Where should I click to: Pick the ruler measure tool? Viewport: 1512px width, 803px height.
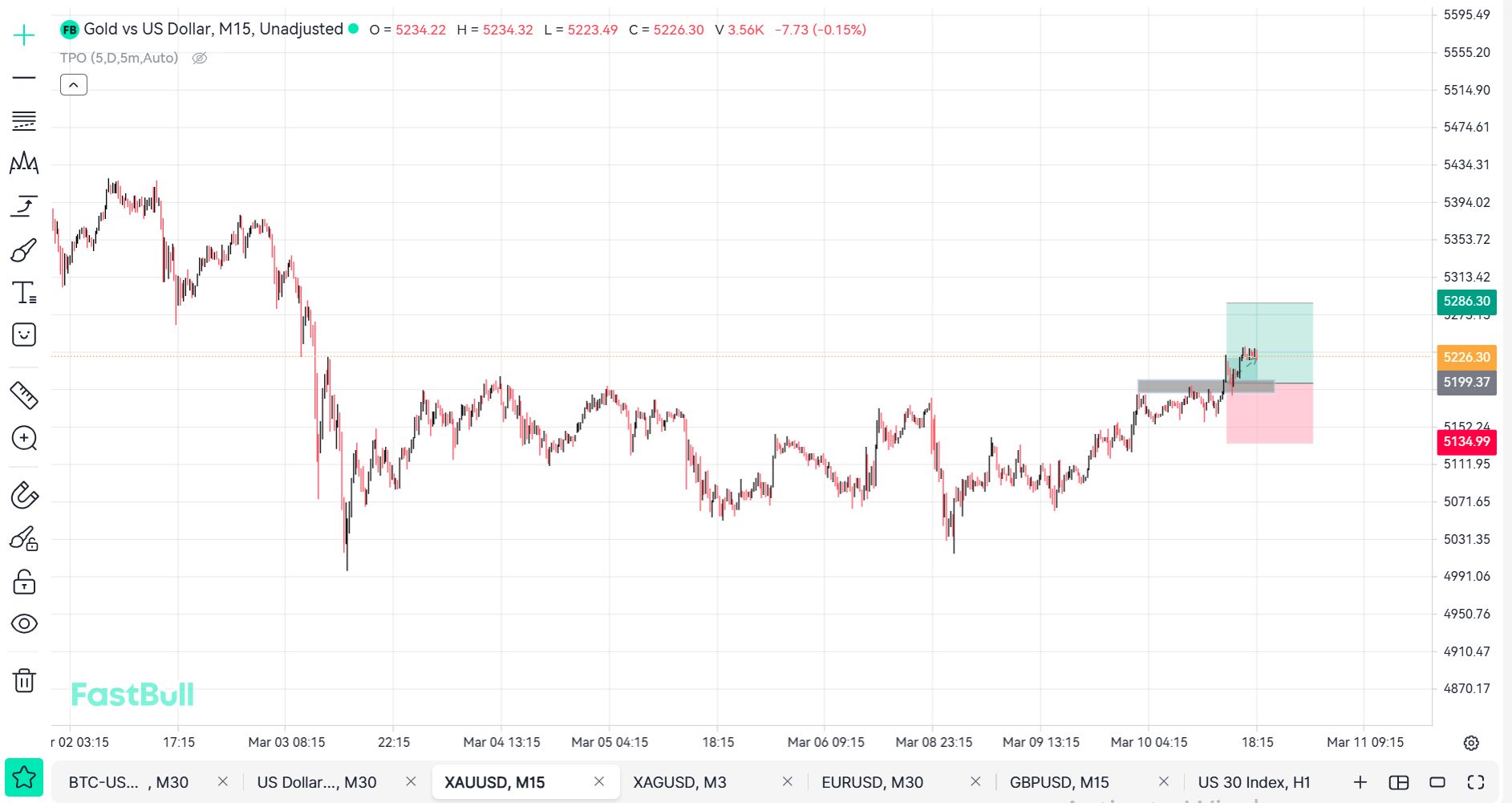click(24, 395)
